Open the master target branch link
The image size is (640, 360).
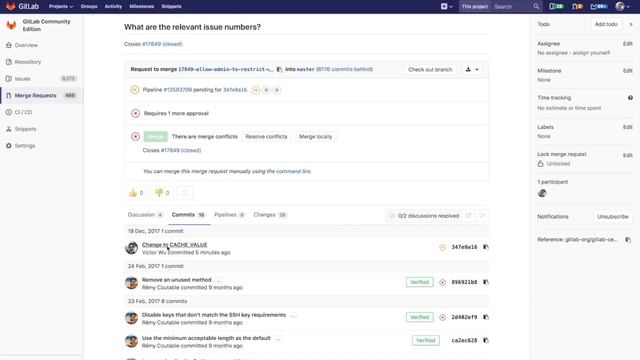click(x=305, y=69)
